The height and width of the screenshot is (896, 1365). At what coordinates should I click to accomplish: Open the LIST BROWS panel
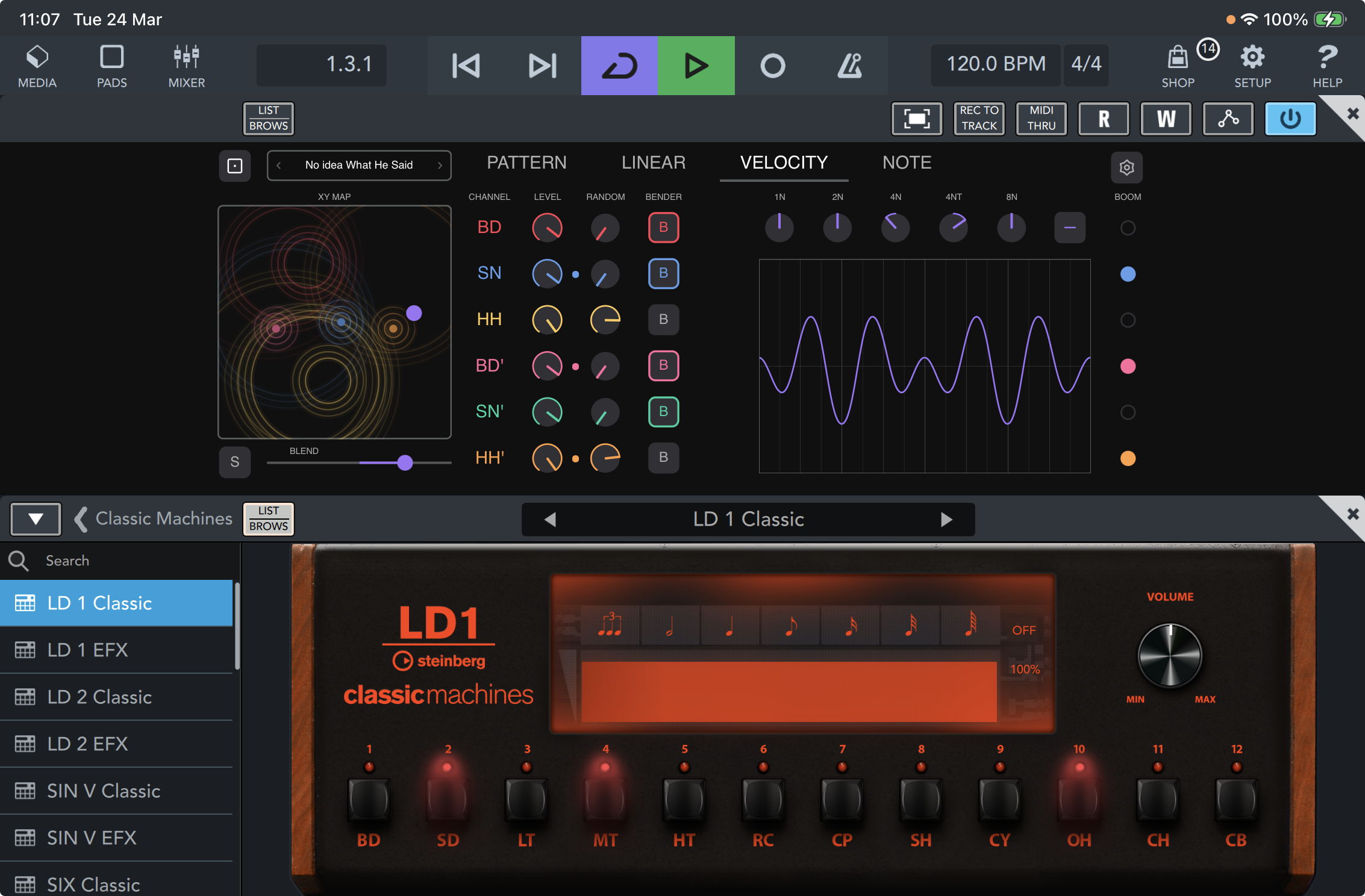coord(268,119)
